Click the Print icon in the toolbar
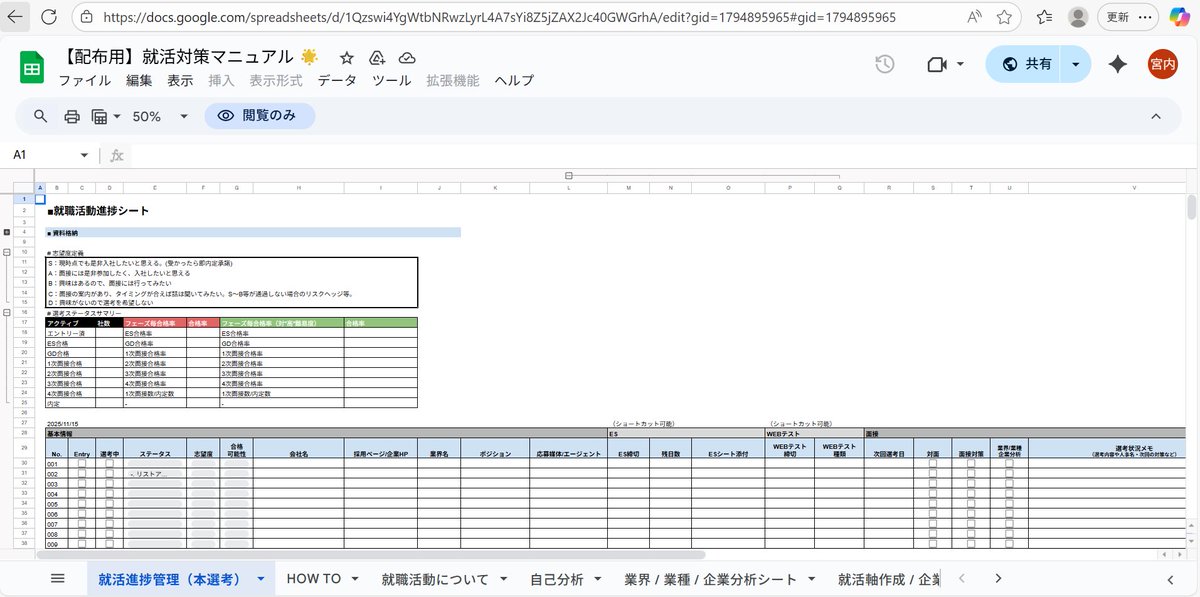Screen dimensions: 1200x597 coord(71,116)
